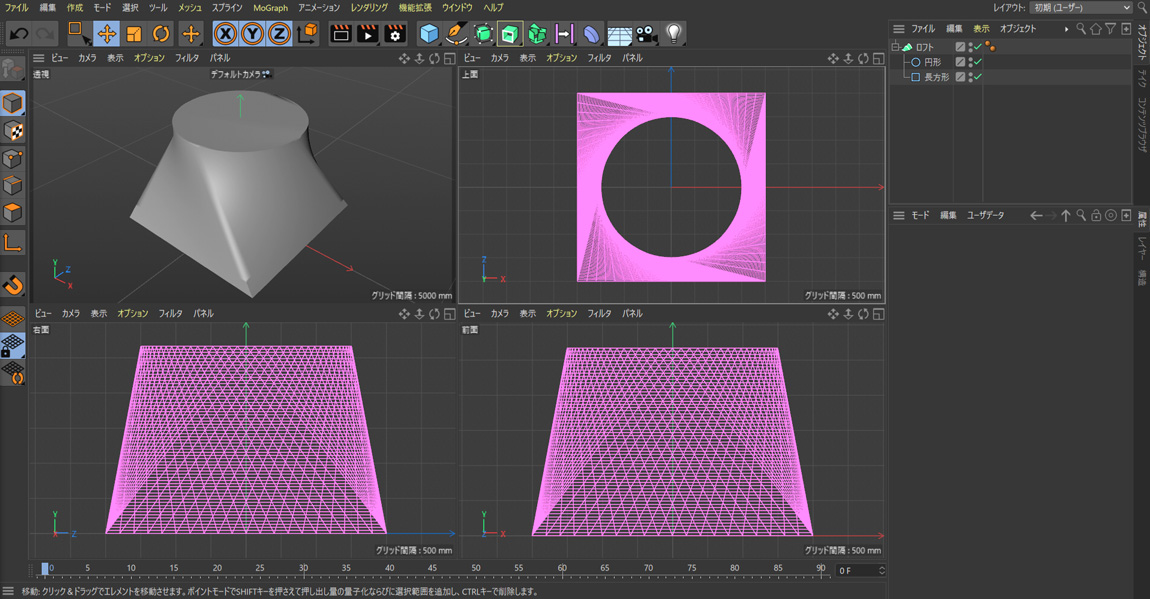Toggle visibility dots for 円形 object
Image resolution: width=1150 pixels, height=599 pixels.
click(970, 62)
